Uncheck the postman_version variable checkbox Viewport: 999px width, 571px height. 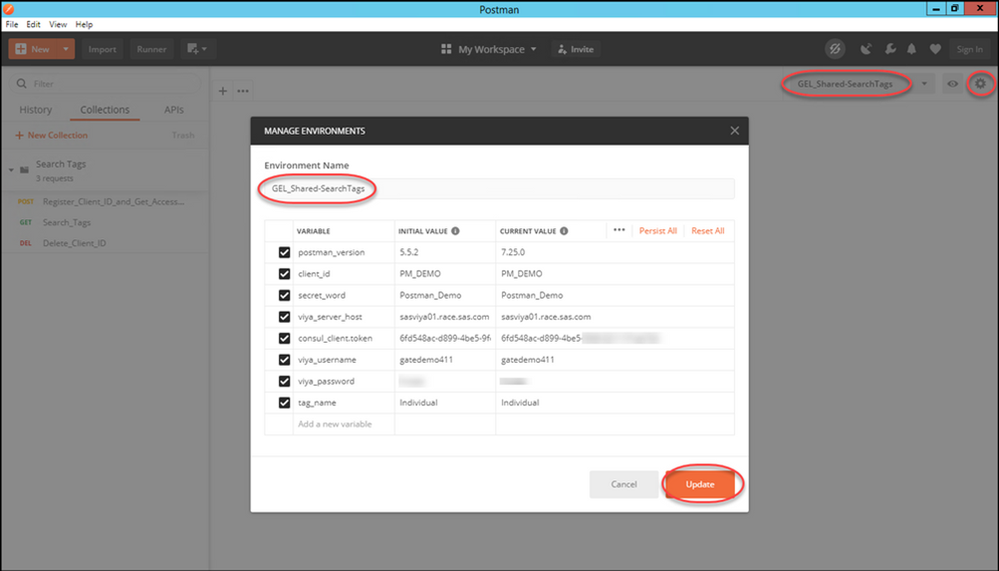point(284,252)
